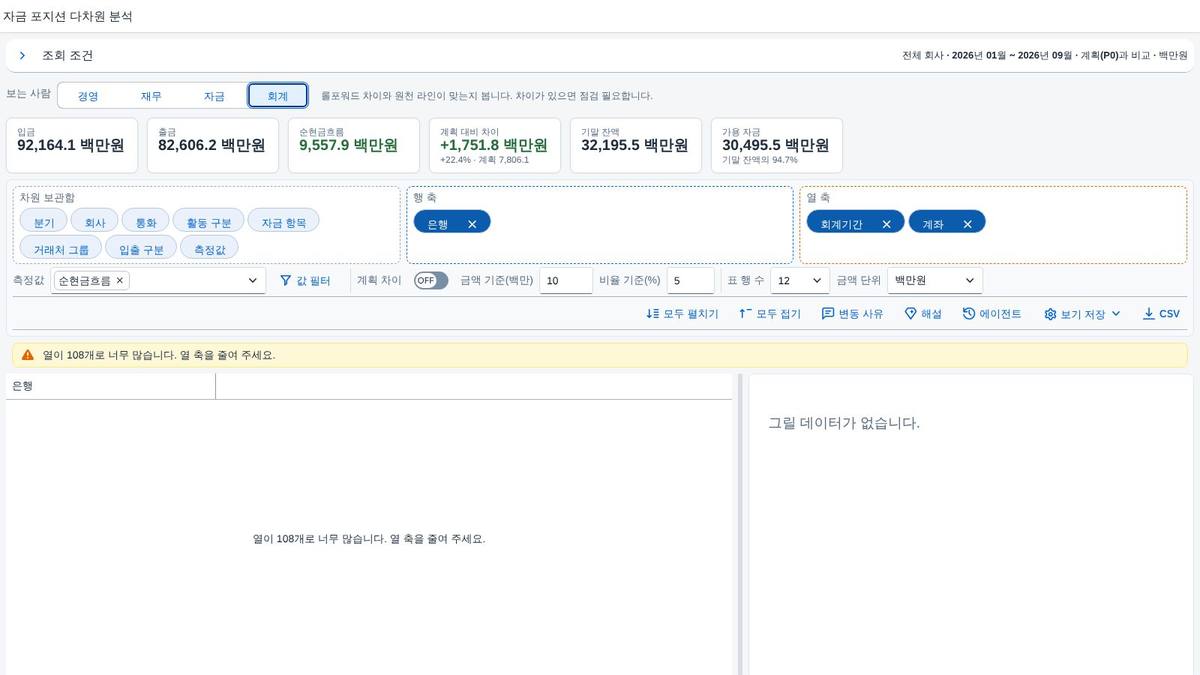Screen dimensions: 1200x675
Task: Remove 회계기간 from the column axis
Action: coord(886,224)
